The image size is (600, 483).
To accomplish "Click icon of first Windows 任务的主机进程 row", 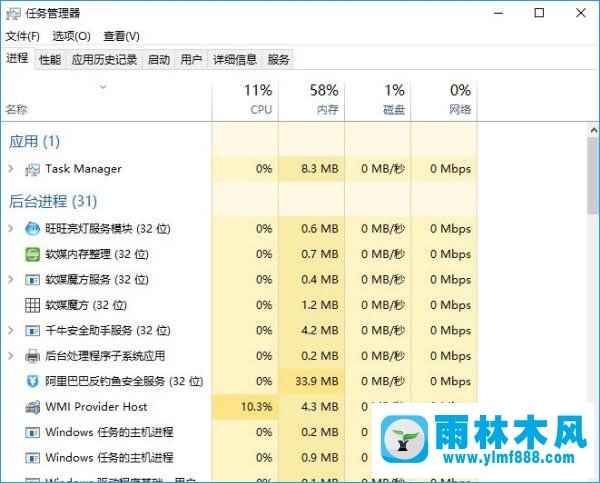I will [x=32, y=432].
